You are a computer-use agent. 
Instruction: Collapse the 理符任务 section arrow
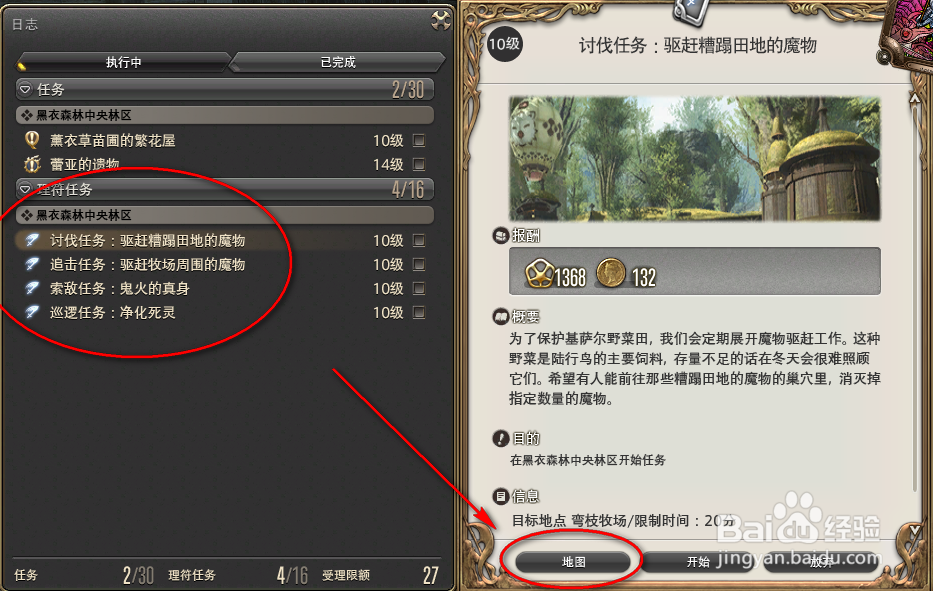pyautogui.click(x=25, y=189)
